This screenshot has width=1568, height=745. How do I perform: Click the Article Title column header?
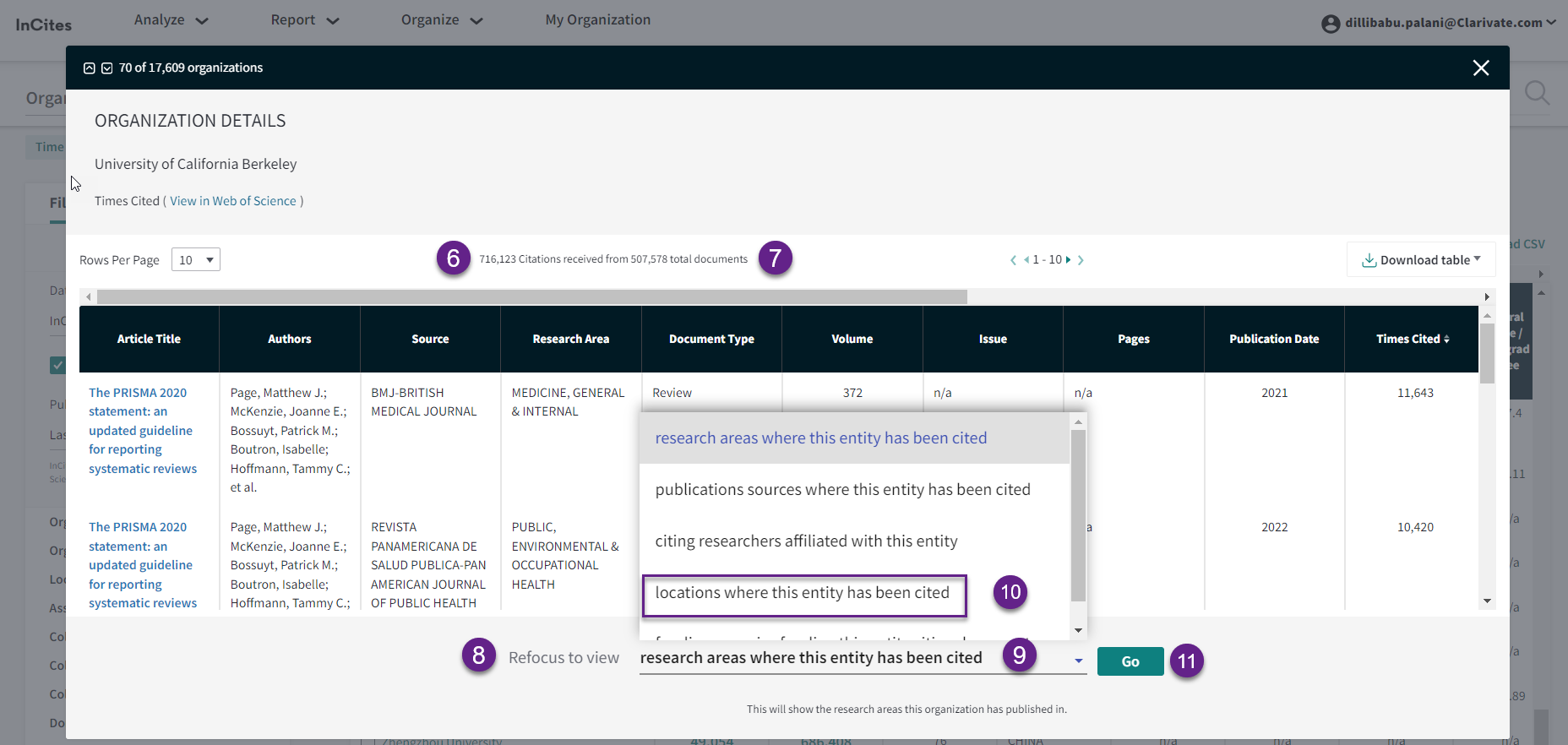(149, 339)
